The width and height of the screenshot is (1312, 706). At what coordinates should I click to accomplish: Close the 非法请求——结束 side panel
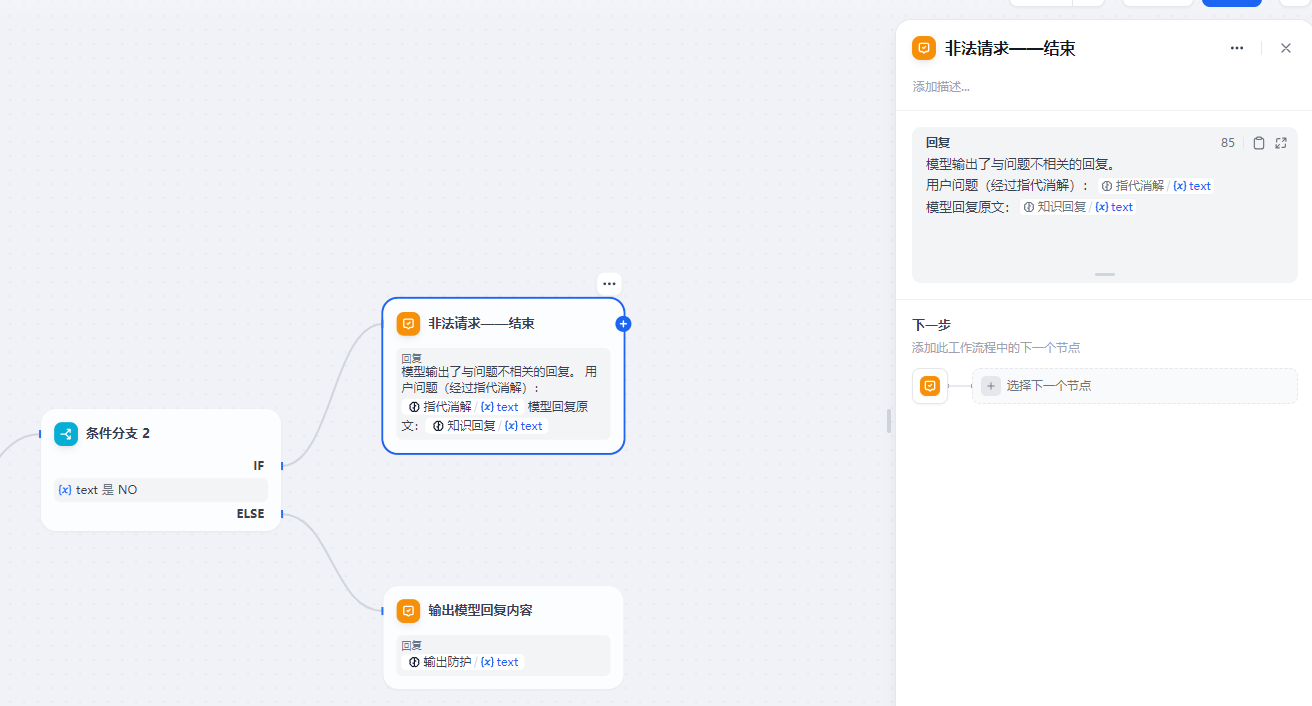(1286, 48)
